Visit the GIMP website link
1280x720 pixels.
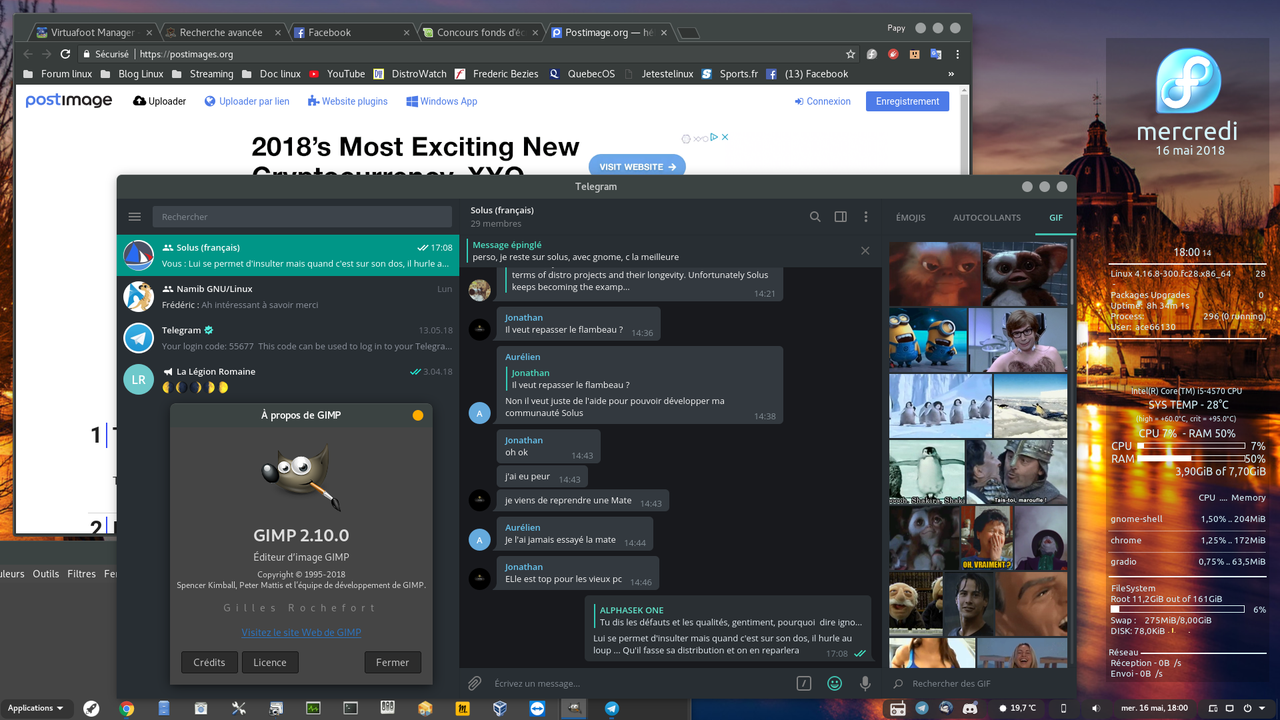(x=301, y=632)
